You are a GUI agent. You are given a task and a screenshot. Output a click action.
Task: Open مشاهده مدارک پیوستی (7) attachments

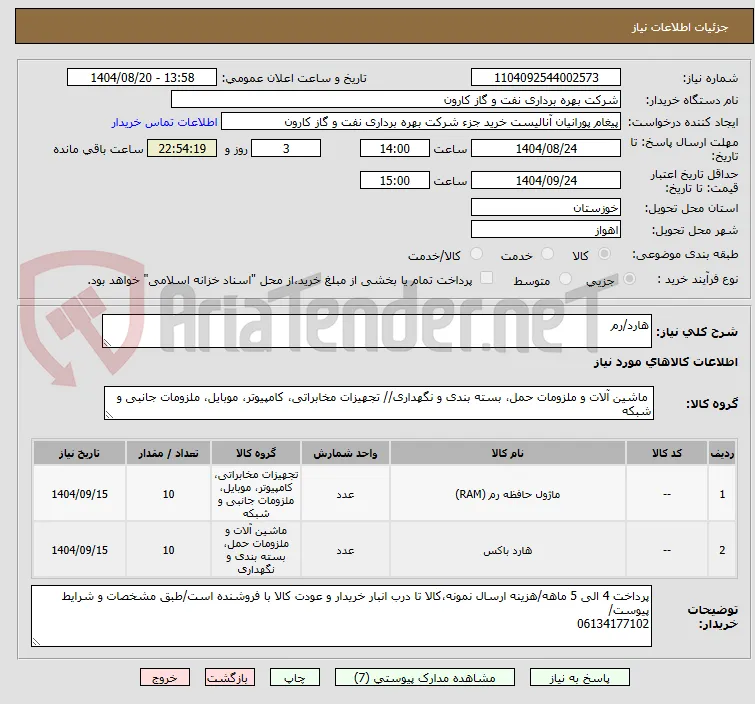click(x=425, y=678)
